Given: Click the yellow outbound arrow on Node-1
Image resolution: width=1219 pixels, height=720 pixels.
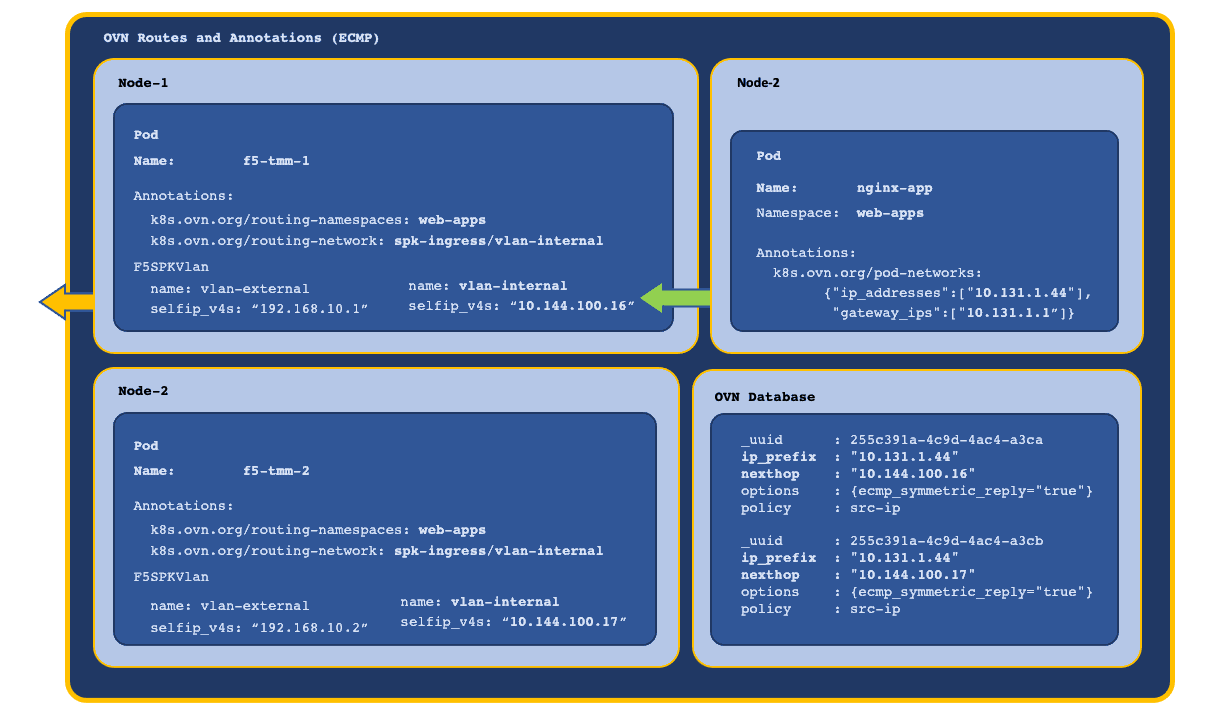Looking at the screenshot, I should click(67, 300).
